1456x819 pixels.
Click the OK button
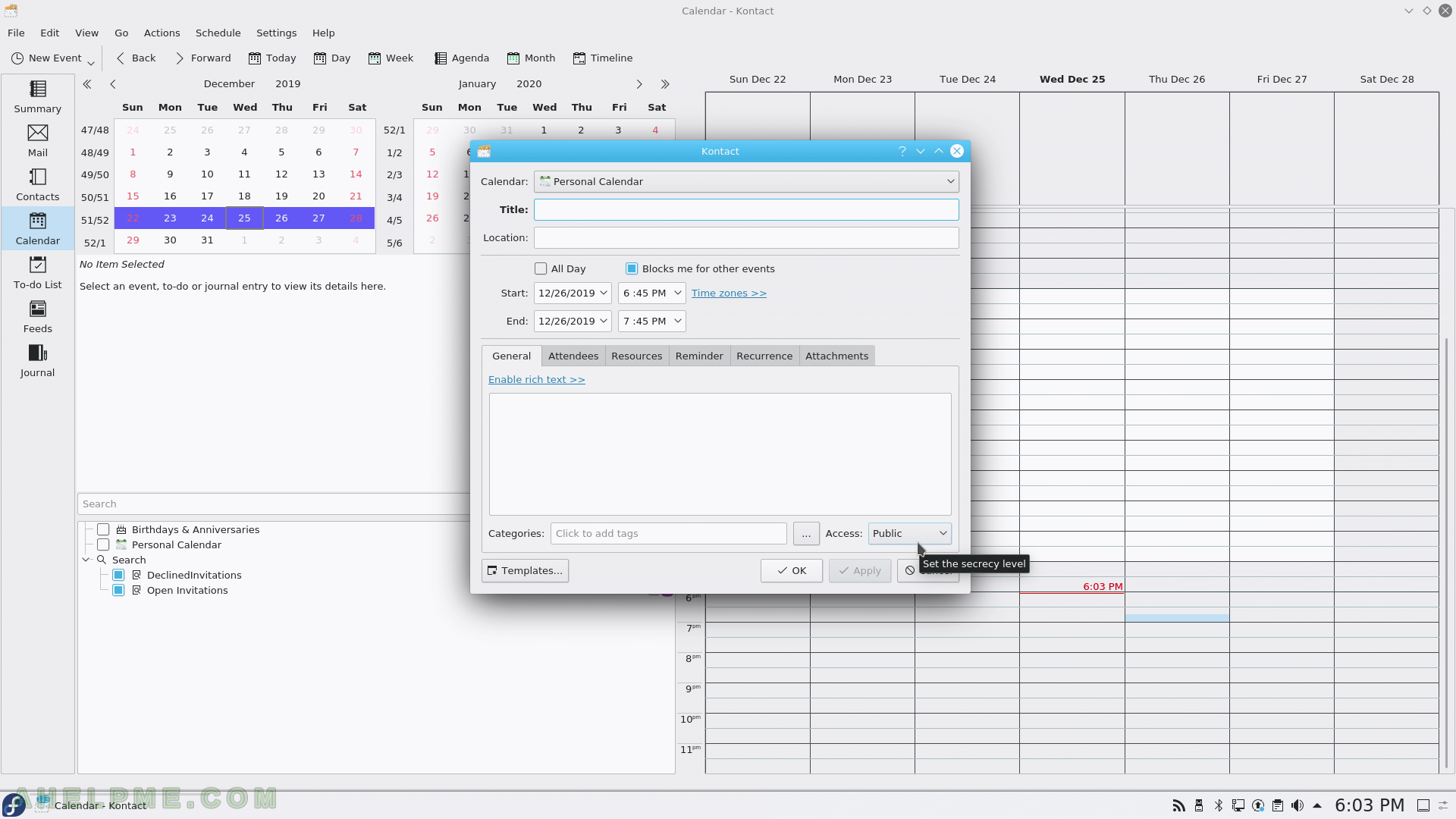[791, 570]
